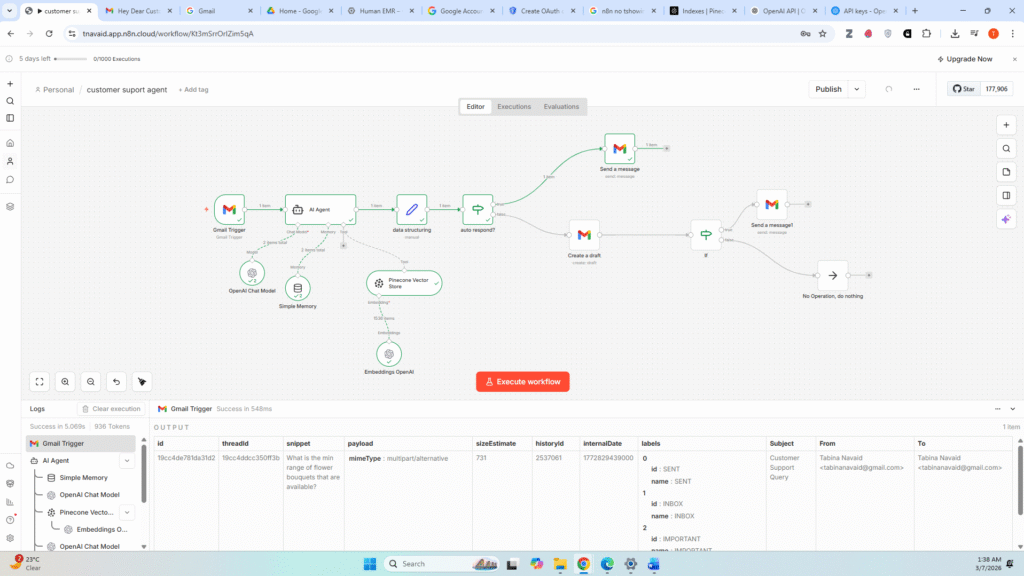Select the Pinecone Vector Store node

click(404, 283)
